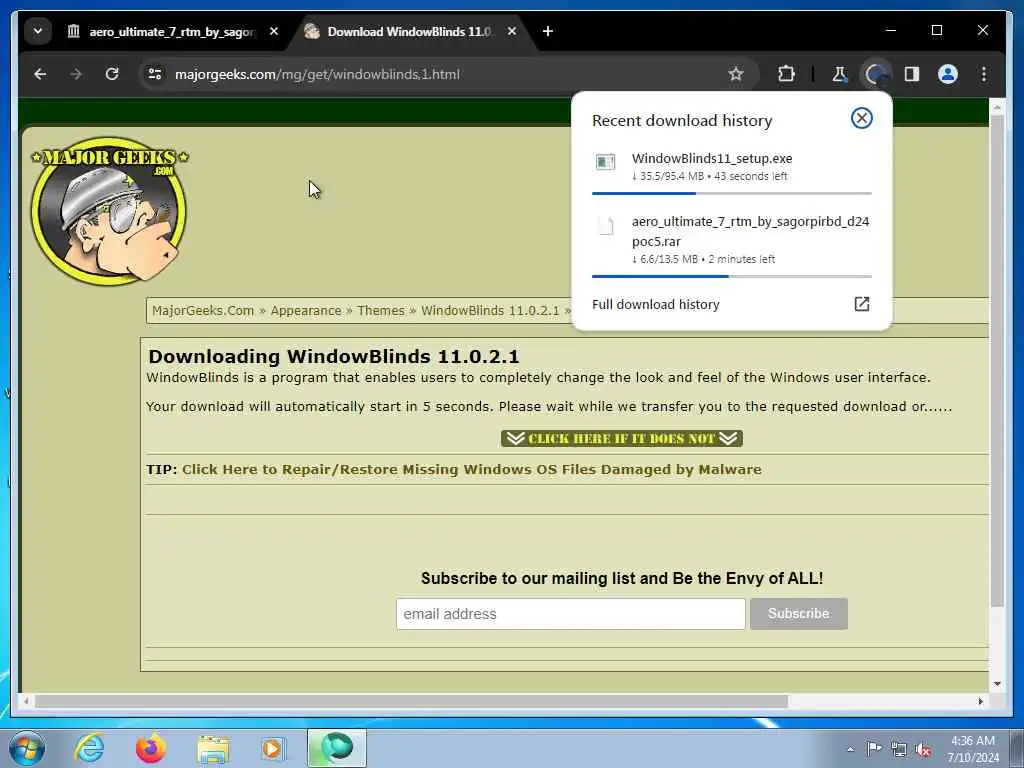Open the clock showing 4:36 AM

coord(973,749)
